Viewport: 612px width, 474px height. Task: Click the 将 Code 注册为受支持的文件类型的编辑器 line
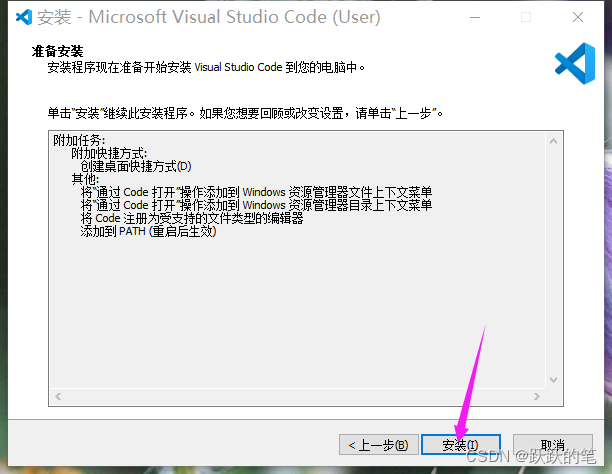click(192, 218)
